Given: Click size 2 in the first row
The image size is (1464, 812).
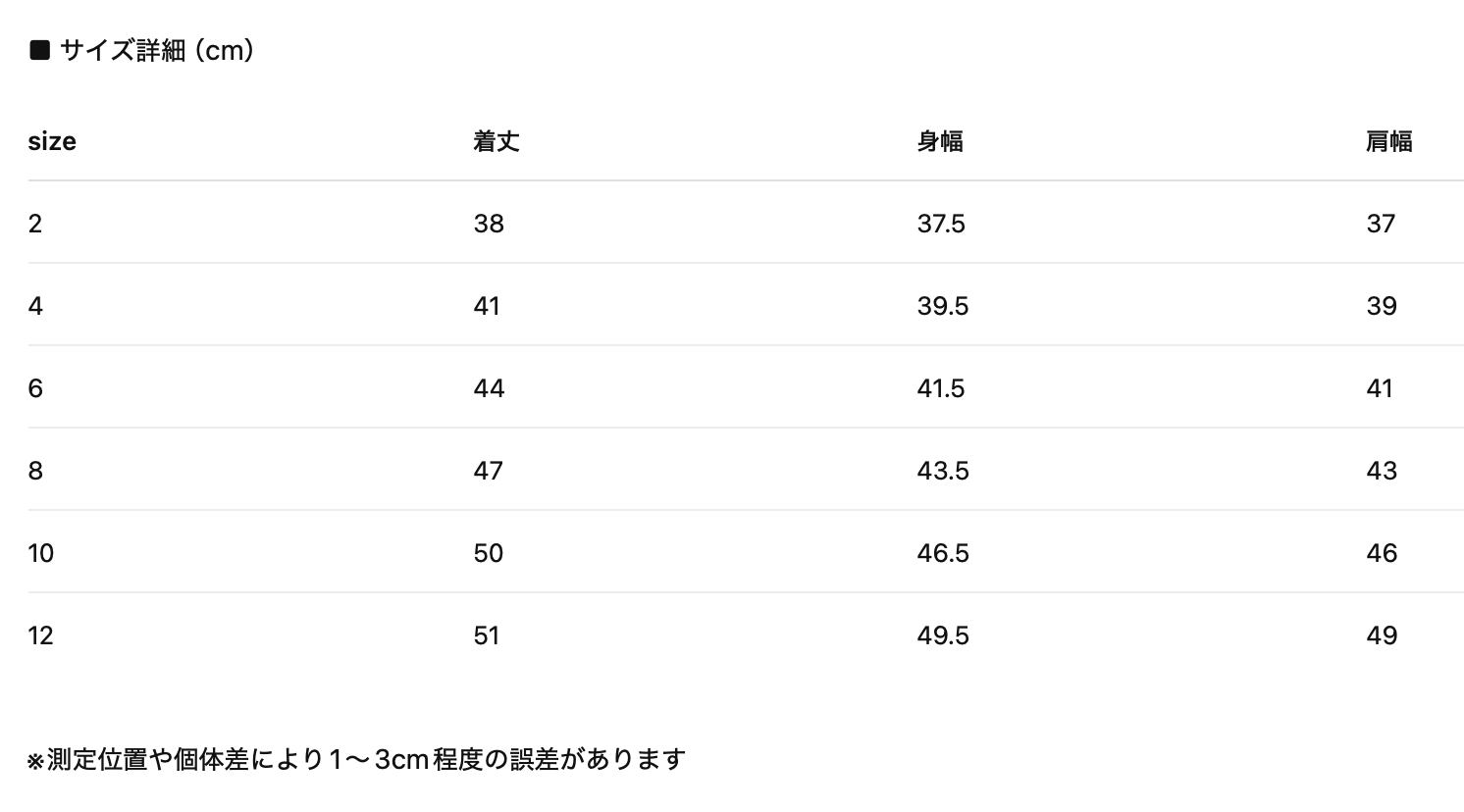Looking at the screenshot, I should pyautogui.click(x=35, y=224).
